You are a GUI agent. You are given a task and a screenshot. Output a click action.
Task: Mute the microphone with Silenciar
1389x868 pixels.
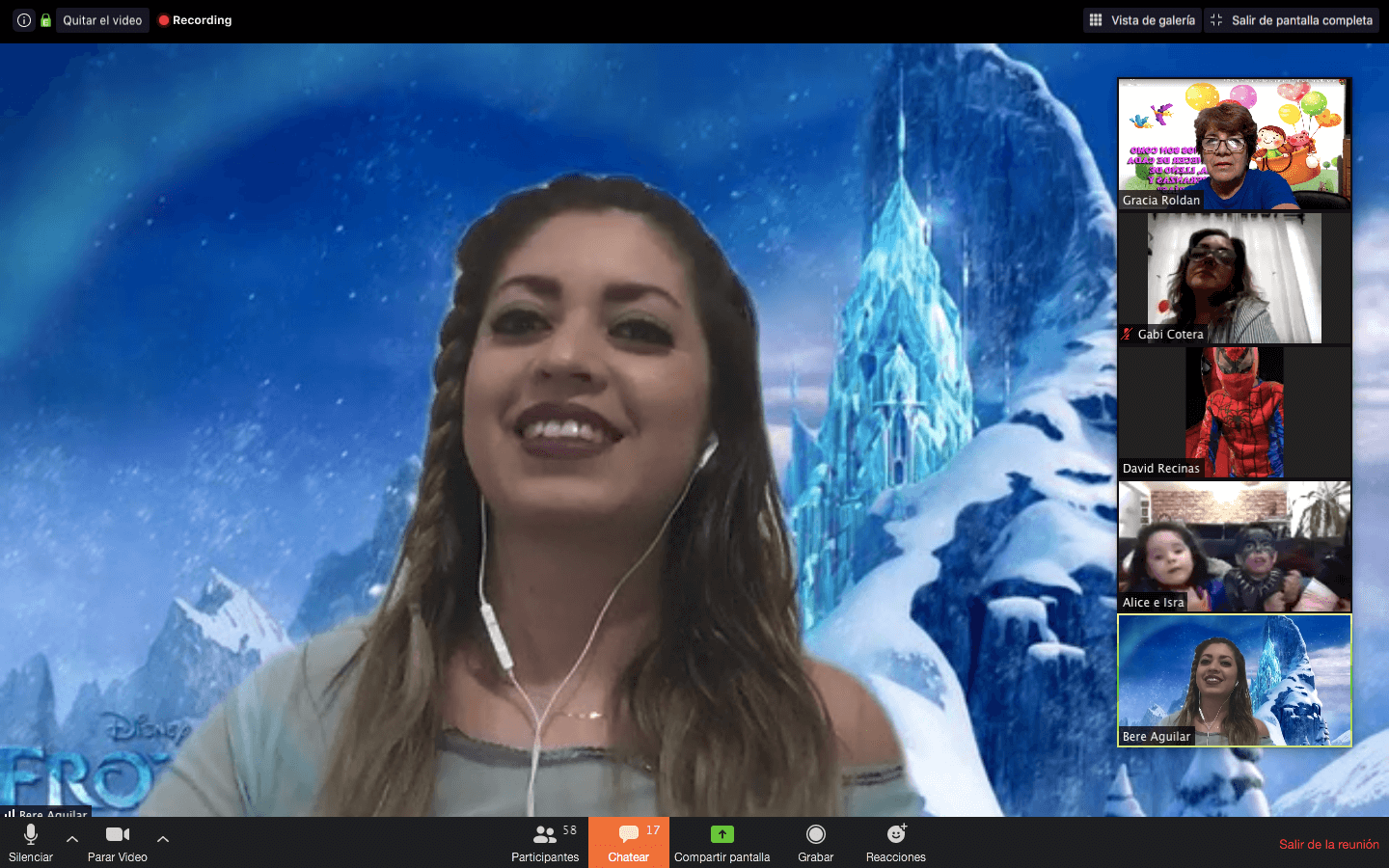31,843
